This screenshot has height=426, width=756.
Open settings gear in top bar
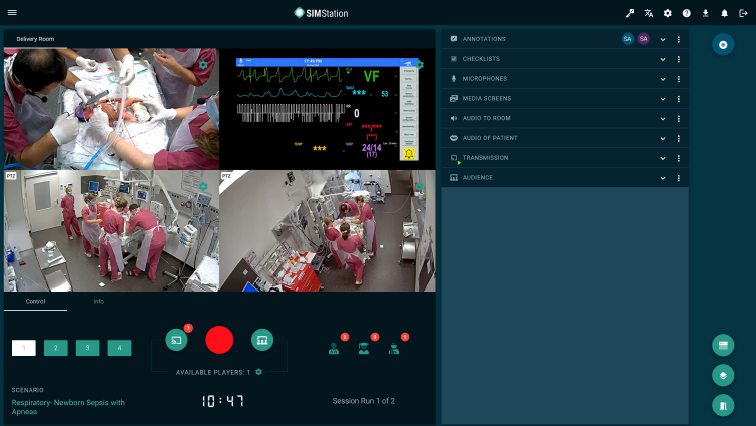pos(668,13)
